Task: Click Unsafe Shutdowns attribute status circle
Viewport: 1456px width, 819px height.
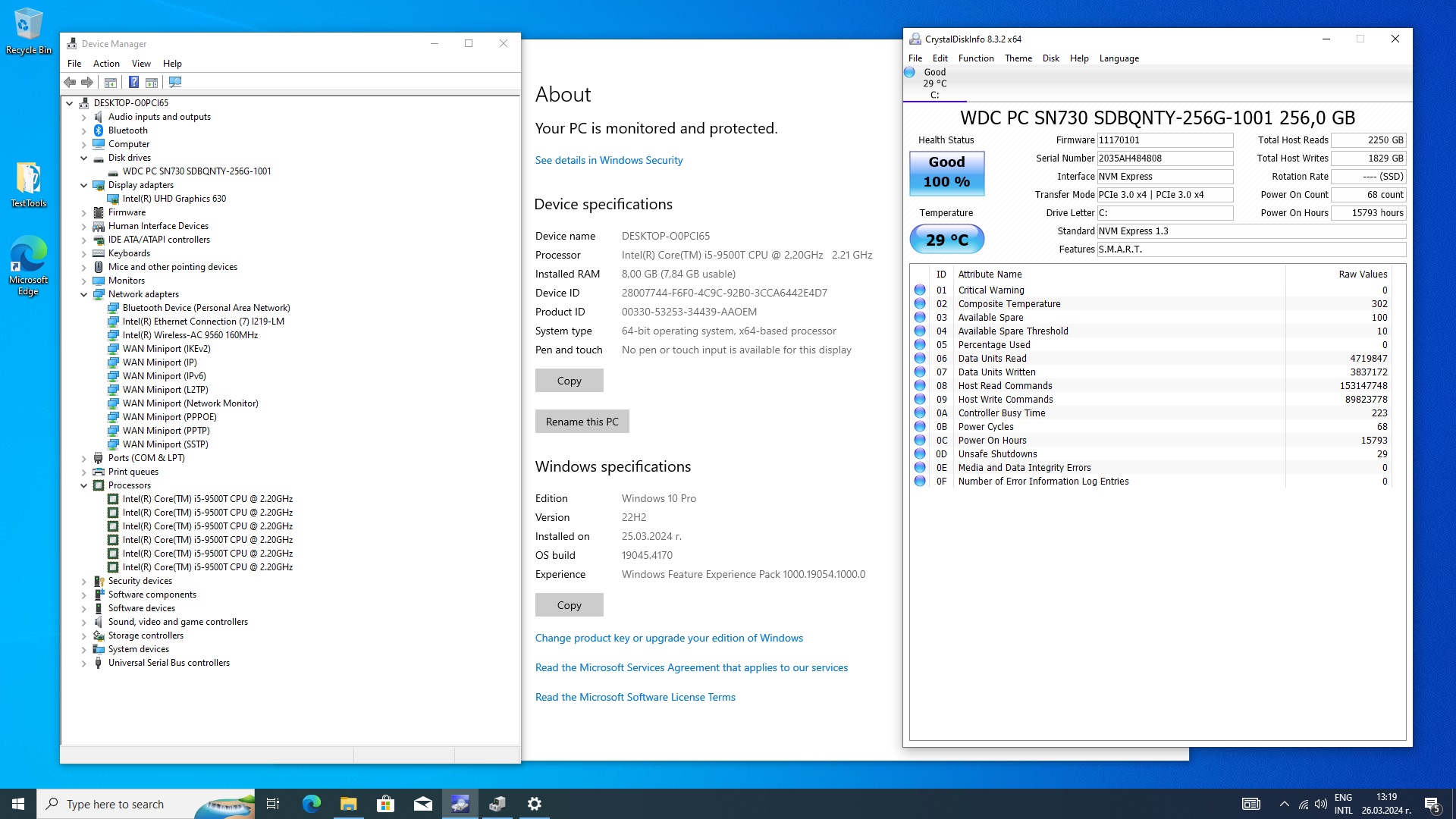Action: pyautogui.click(x=920, y=454)
